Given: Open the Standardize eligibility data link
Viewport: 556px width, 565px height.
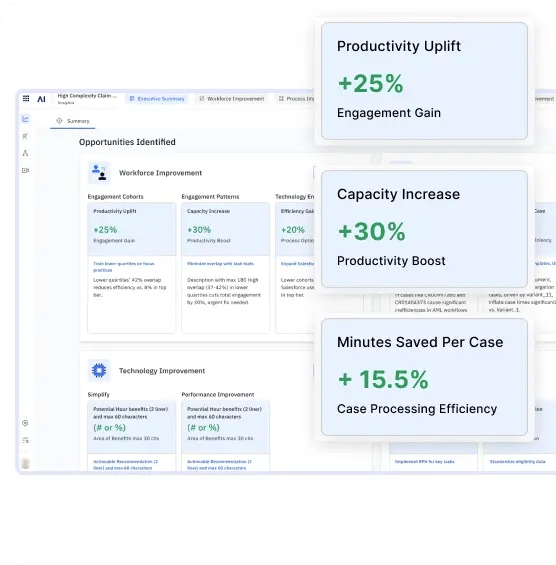Looking at the screenshot, I should point(517,462).
